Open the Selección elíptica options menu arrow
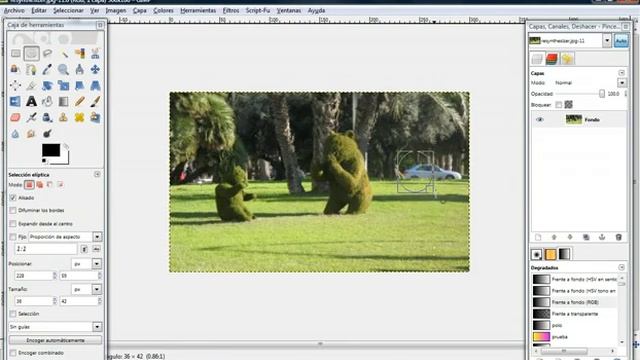The height and width of the screenshot is (360, 640). pyautogui.click(x=97, y=174)
